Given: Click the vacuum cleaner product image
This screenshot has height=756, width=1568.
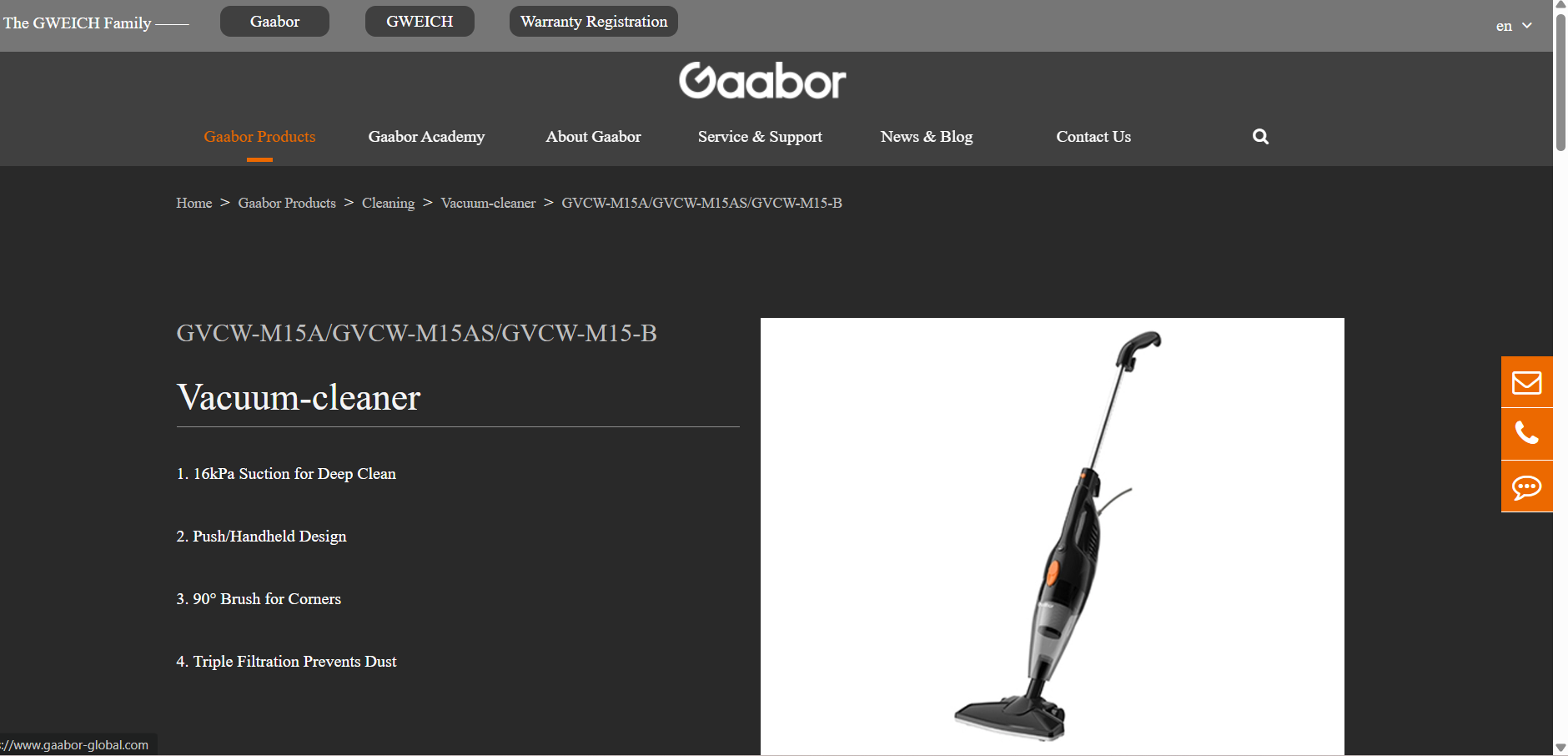Looking at the screenshot, I should (x=1052, y=537).
